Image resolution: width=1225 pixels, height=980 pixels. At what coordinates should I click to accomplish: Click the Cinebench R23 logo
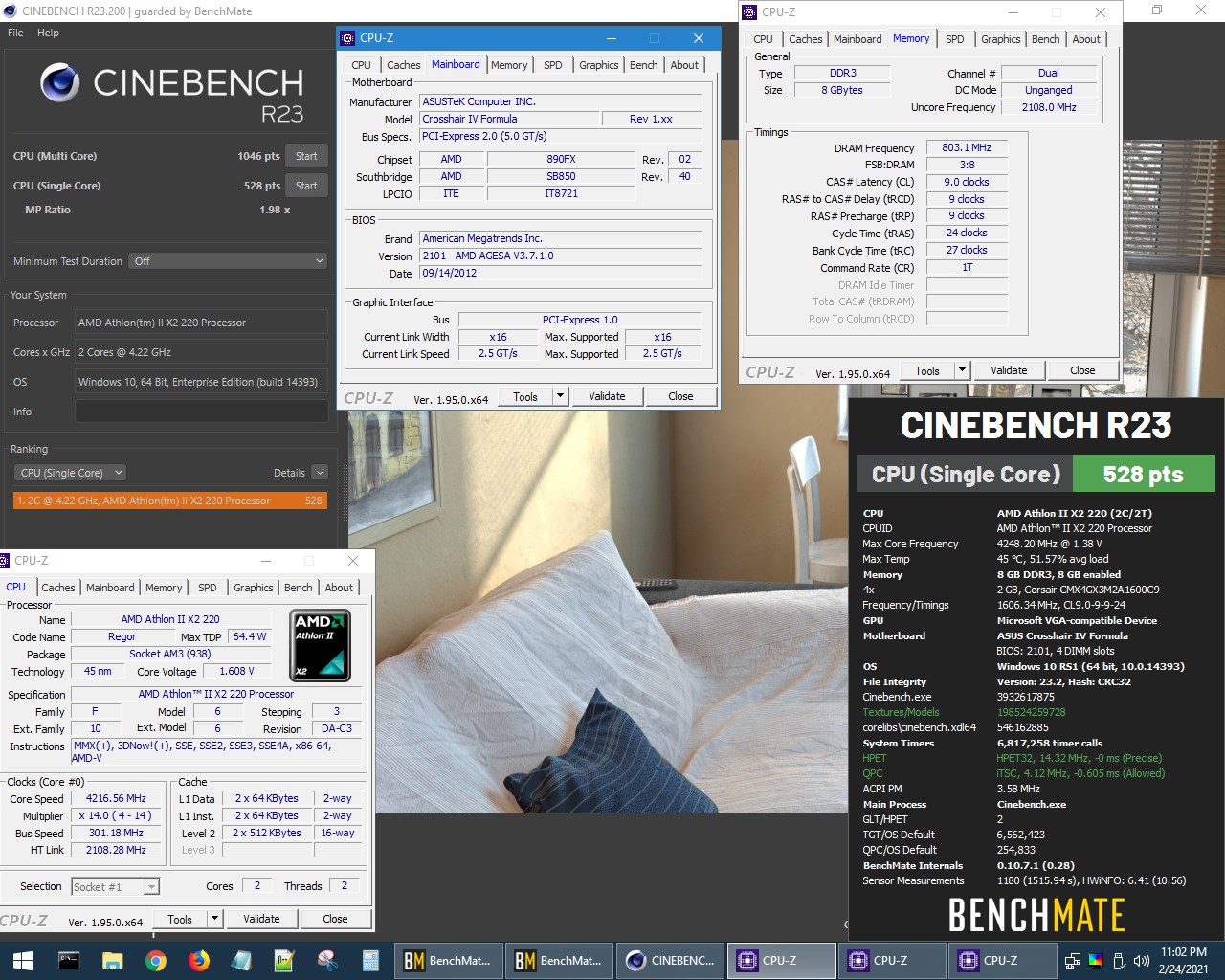172,94
